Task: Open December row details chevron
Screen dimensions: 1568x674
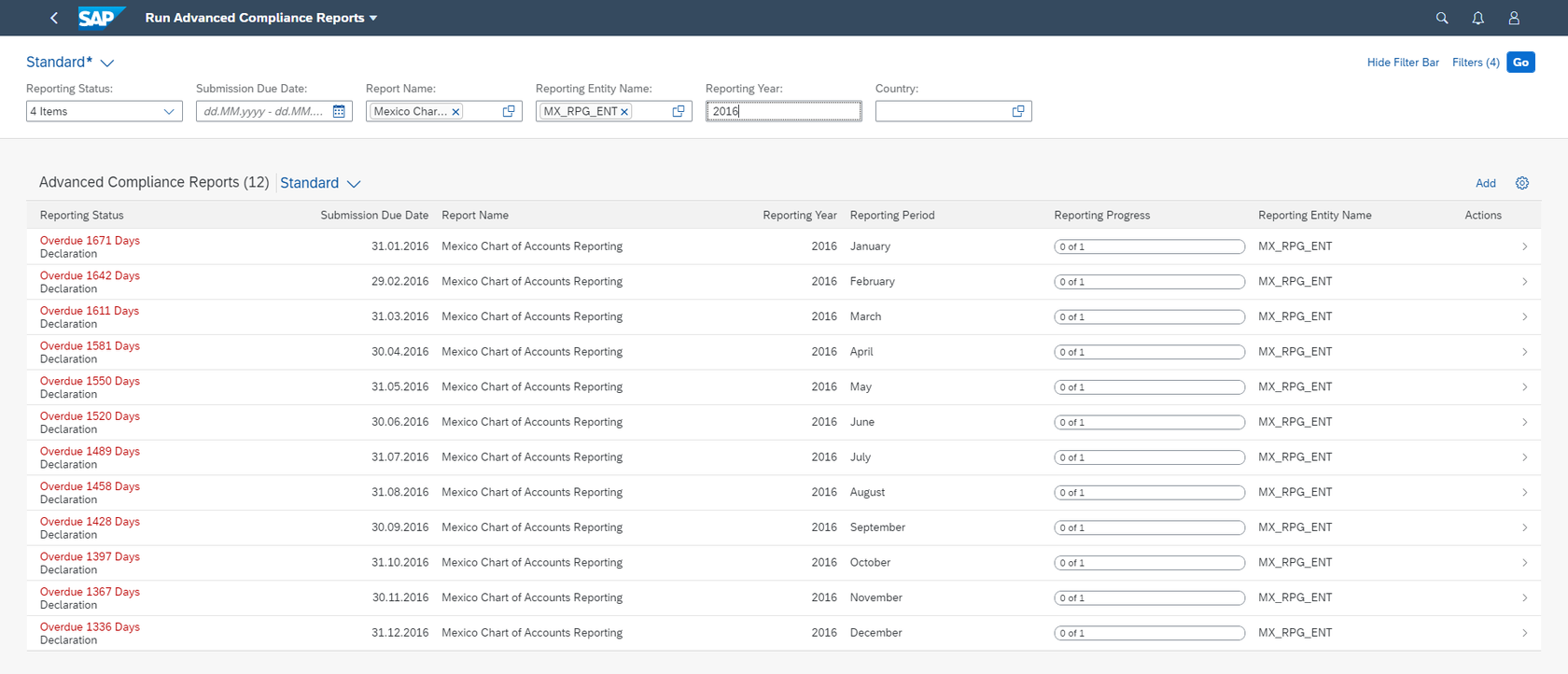Action: [x=1524, y=633]
